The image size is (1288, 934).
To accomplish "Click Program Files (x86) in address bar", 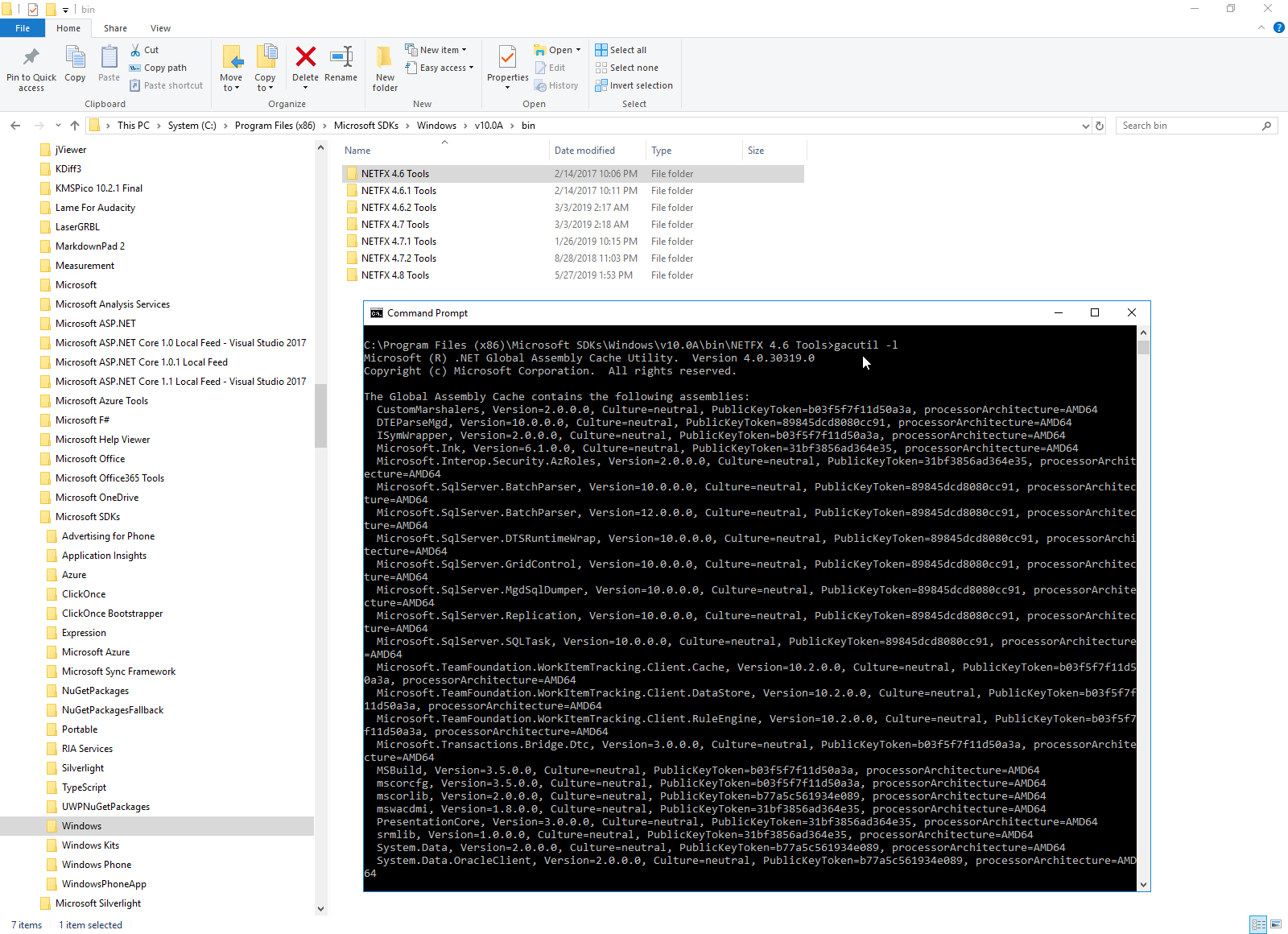I will tap(275, 126).
